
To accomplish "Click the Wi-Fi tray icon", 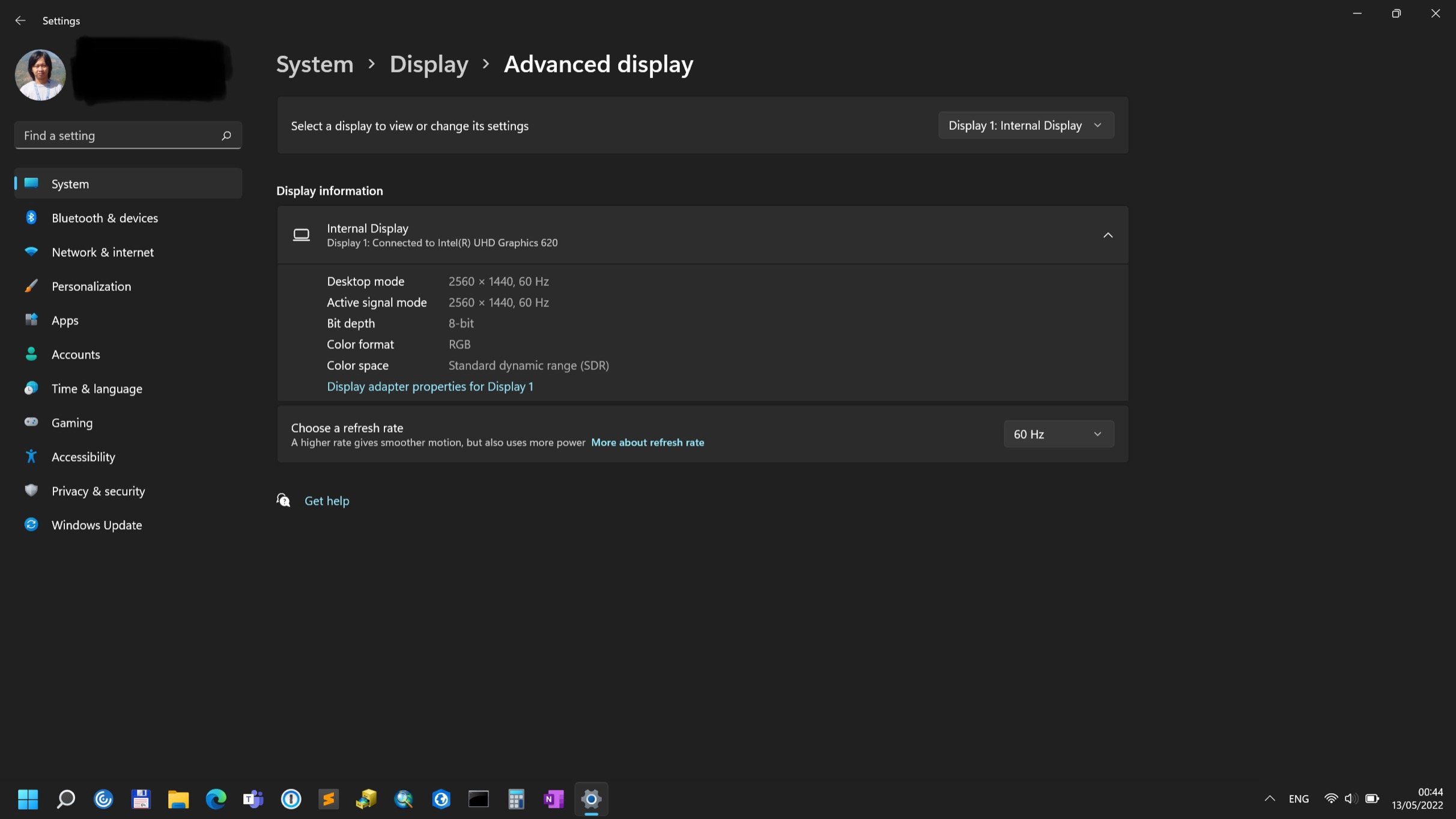I will 1330,799.
